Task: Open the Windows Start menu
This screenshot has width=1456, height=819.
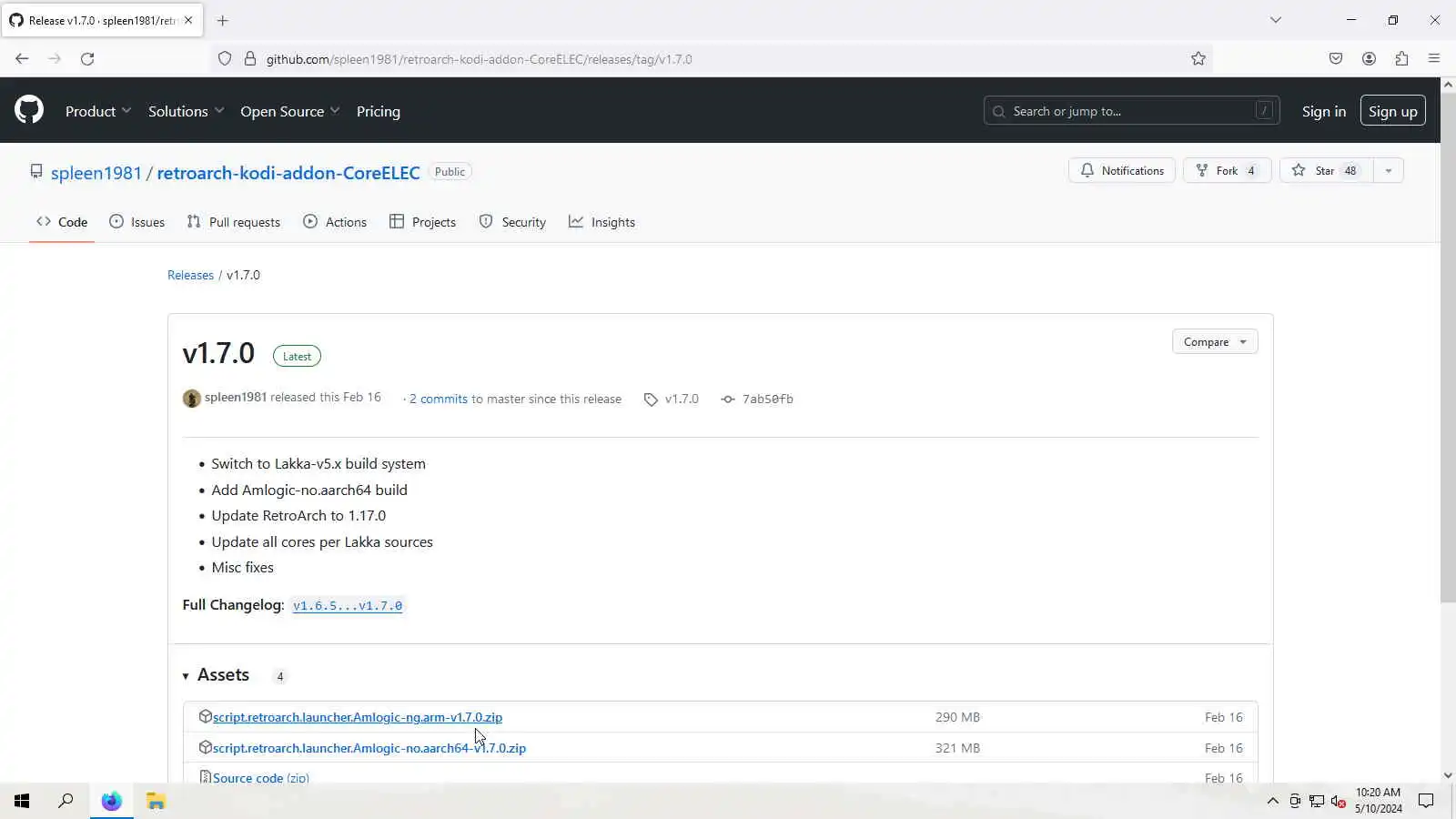Action: coord(22,801)
